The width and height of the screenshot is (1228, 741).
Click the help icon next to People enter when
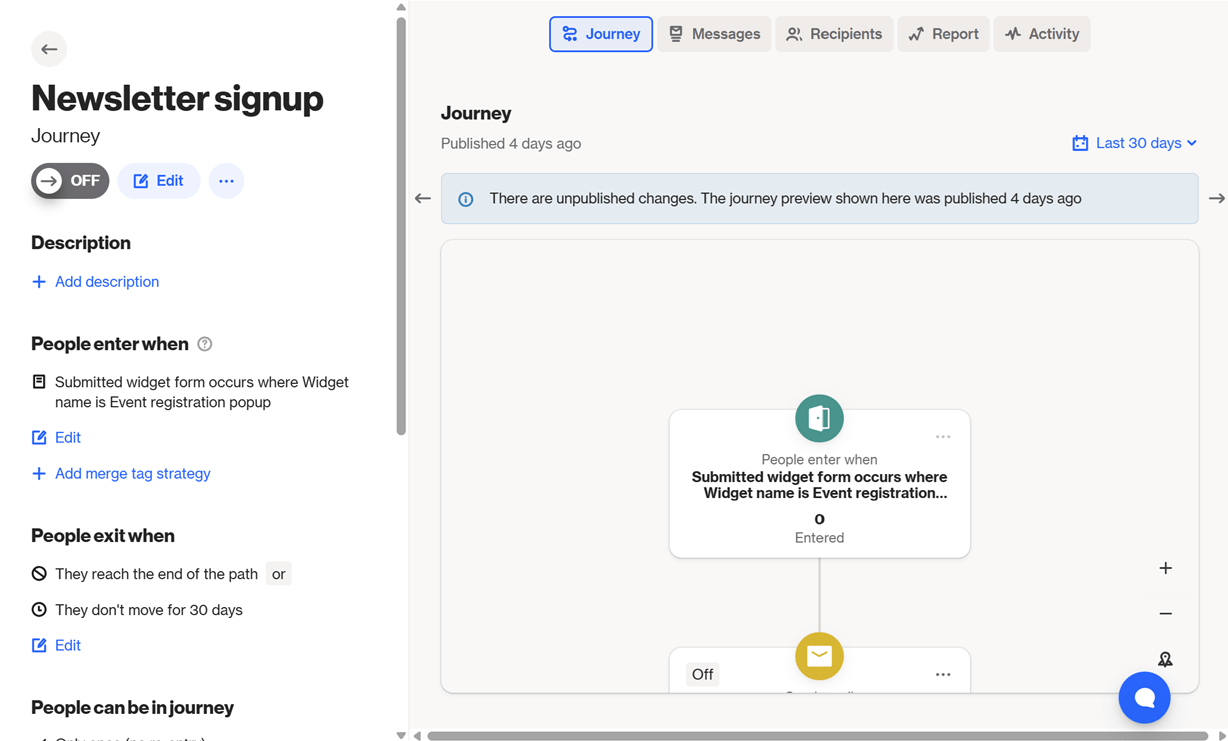click(205, 344)
